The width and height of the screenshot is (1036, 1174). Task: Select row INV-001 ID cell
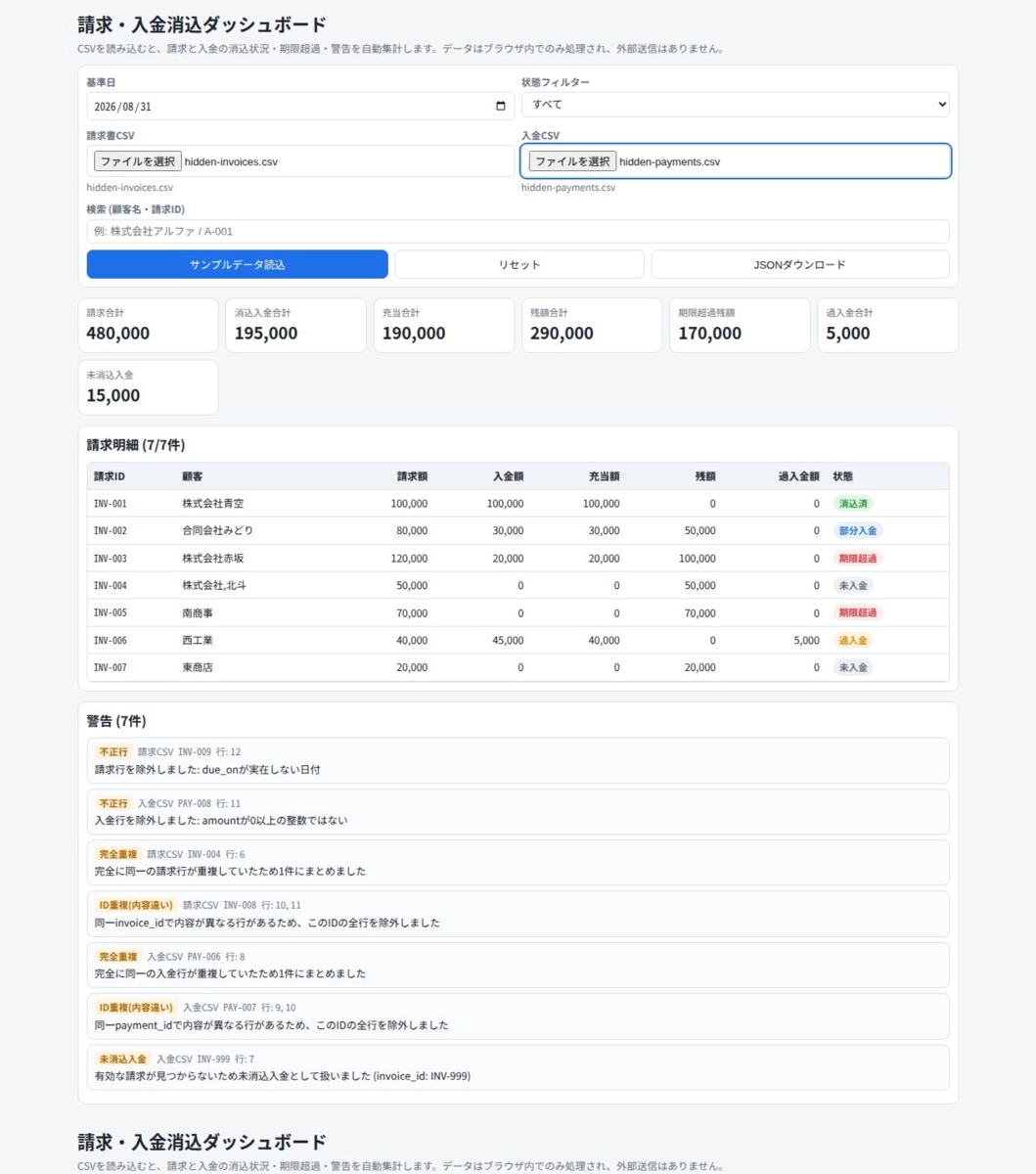pos(111,504)
